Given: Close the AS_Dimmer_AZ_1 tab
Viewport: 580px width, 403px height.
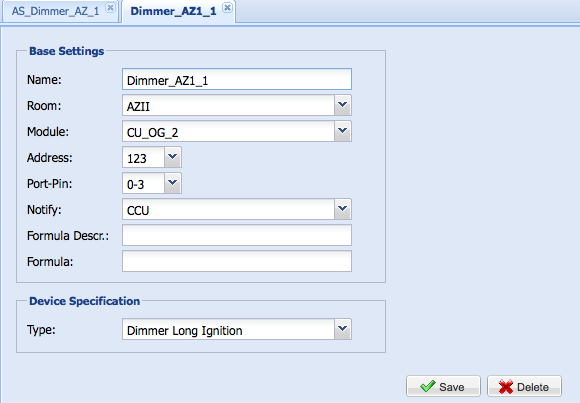Looking at the screenshot, I should pos(110,7).
